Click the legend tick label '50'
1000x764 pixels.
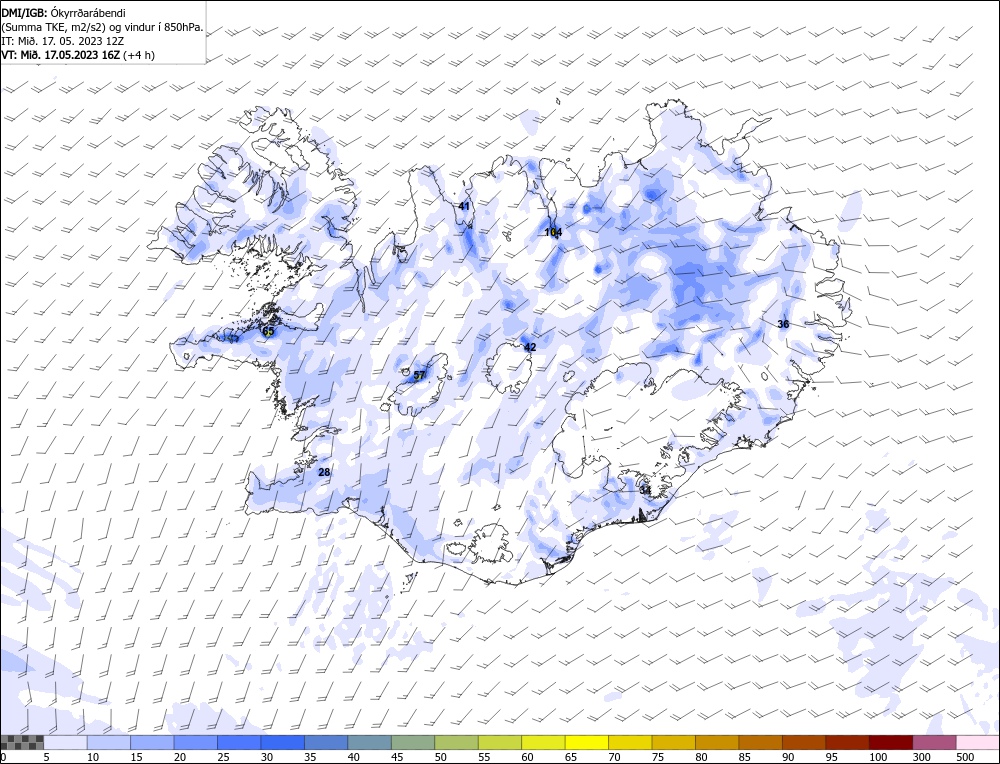click(x=440, y=757)
